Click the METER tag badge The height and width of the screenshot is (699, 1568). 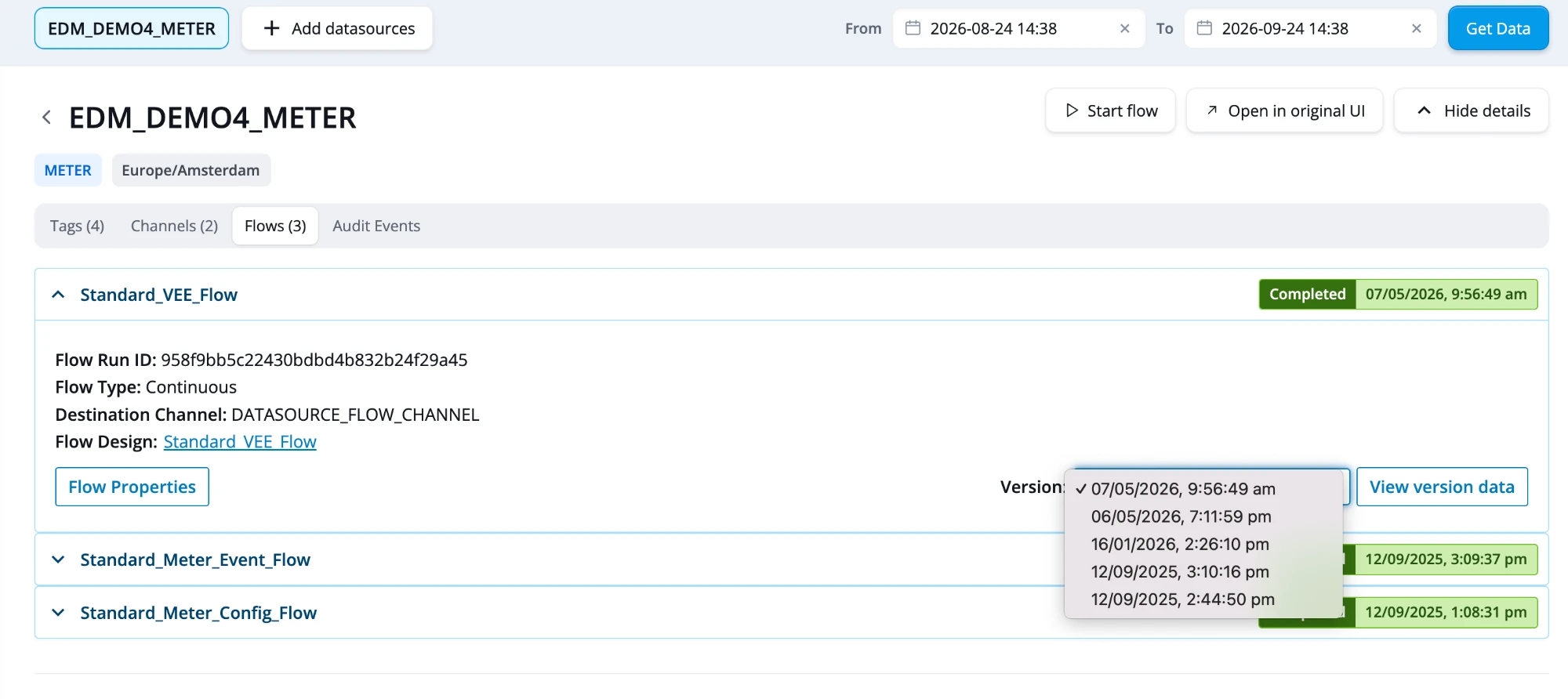[x=68, y=170]
